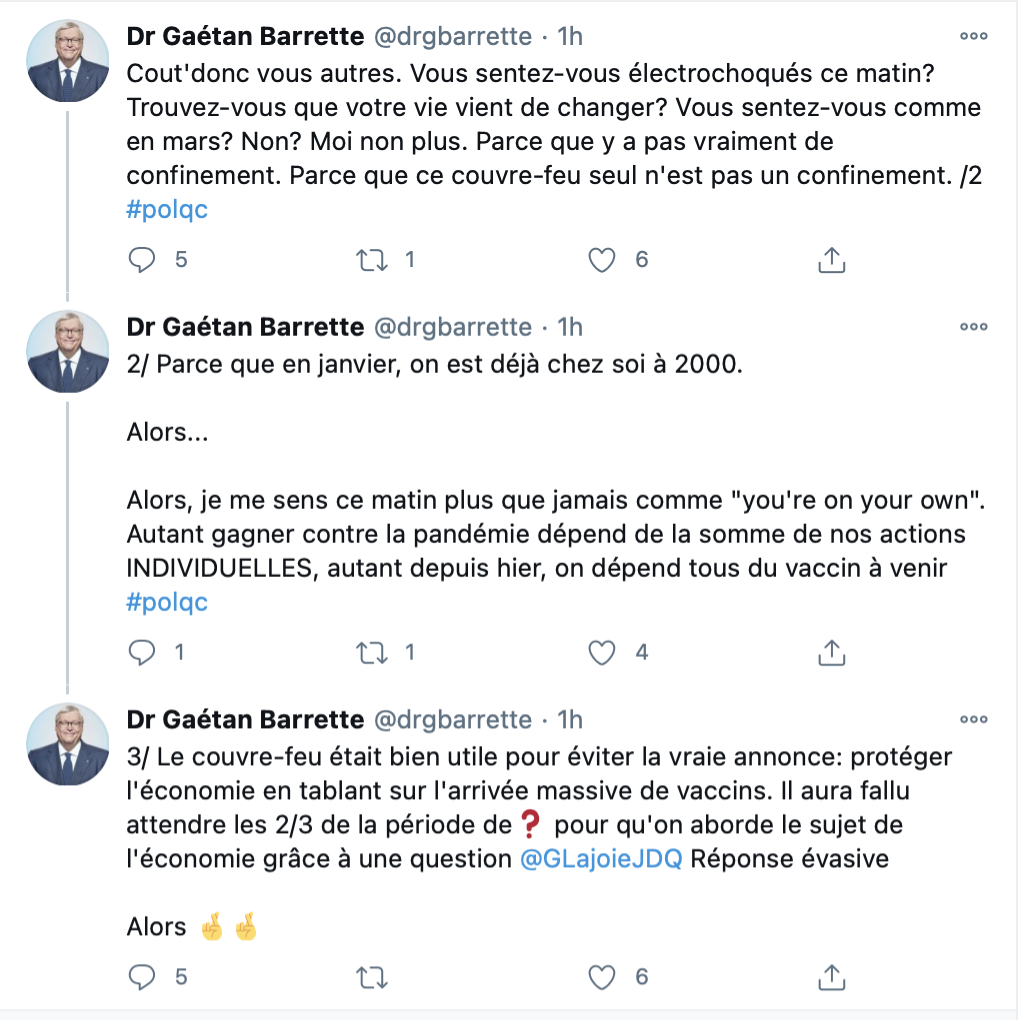Like the second tweet with four likes
The image size is (1022, 1020).
602,652
